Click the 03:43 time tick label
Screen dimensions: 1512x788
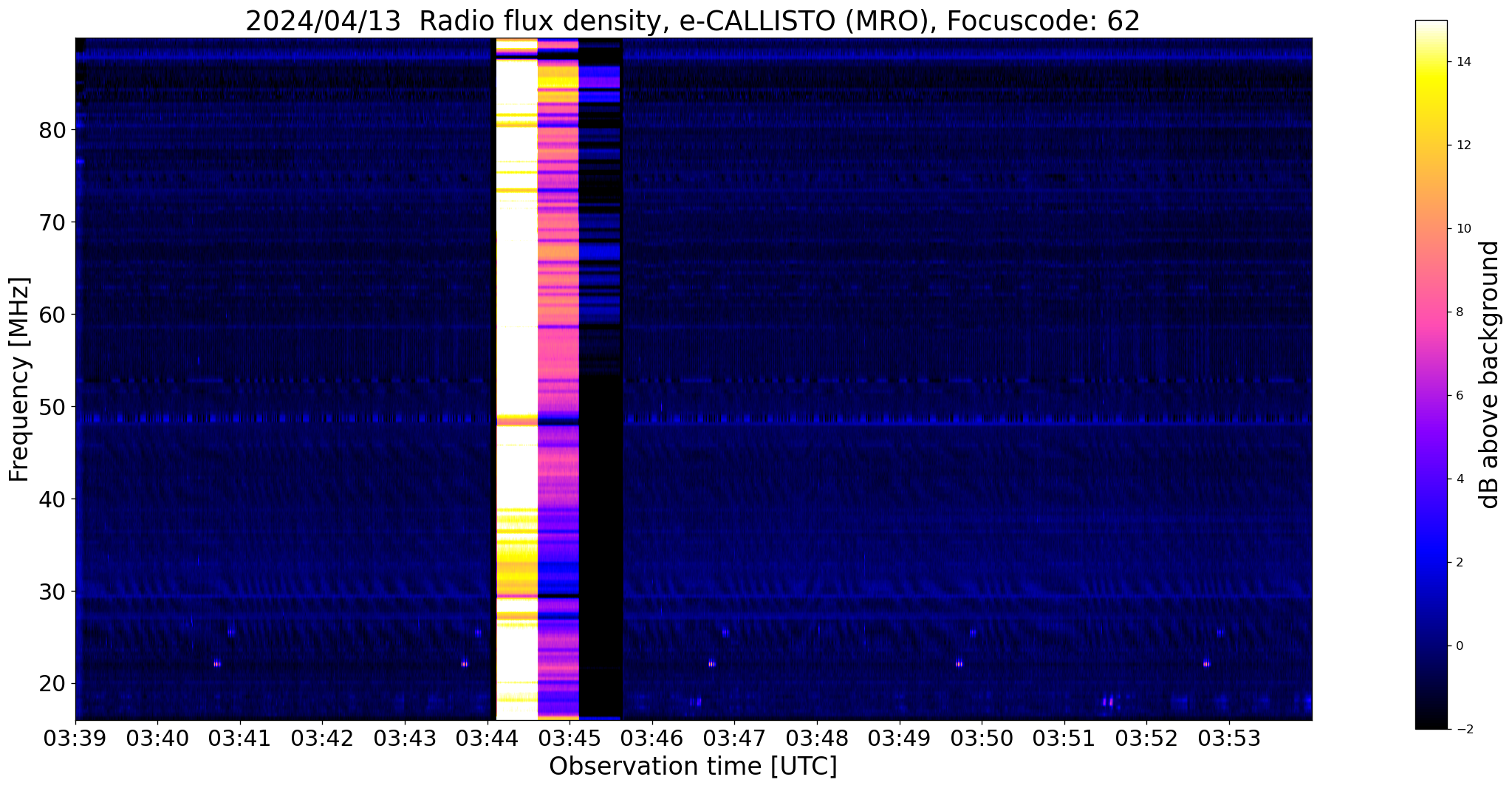click(405, 739)
